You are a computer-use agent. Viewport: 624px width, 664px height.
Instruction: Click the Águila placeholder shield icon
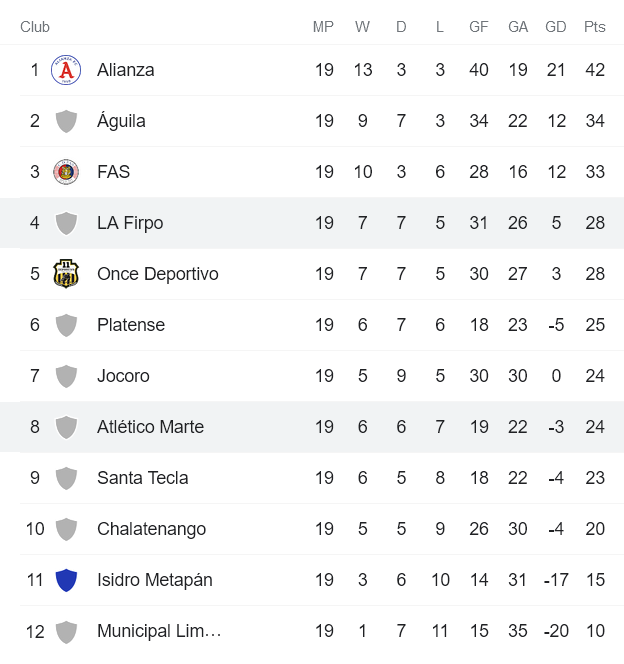(66, 121)
